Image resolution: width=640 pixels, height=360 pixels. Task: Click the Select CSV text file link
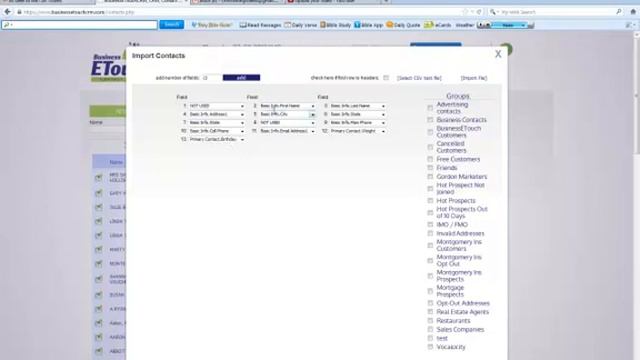(419, 78)
